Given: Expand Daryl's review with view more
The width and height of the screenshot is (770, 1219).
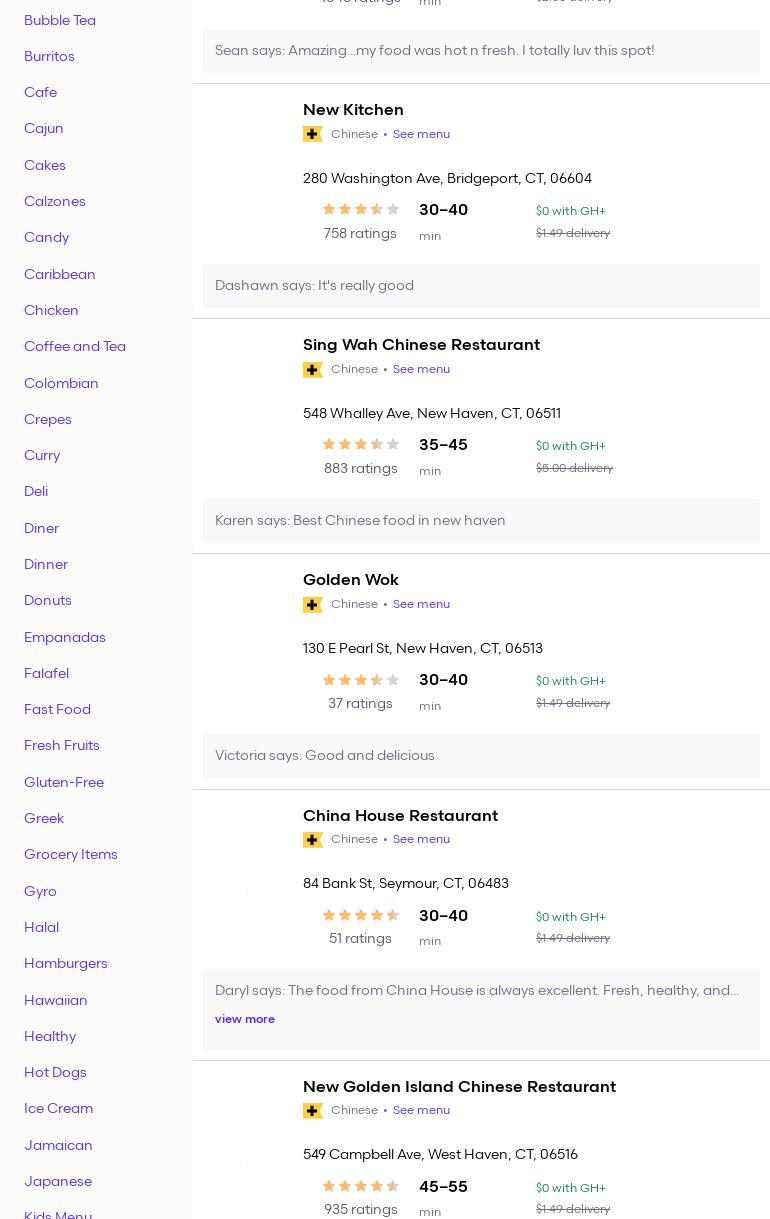Looking at the screenshot, I should click(x=244, y=1019).
